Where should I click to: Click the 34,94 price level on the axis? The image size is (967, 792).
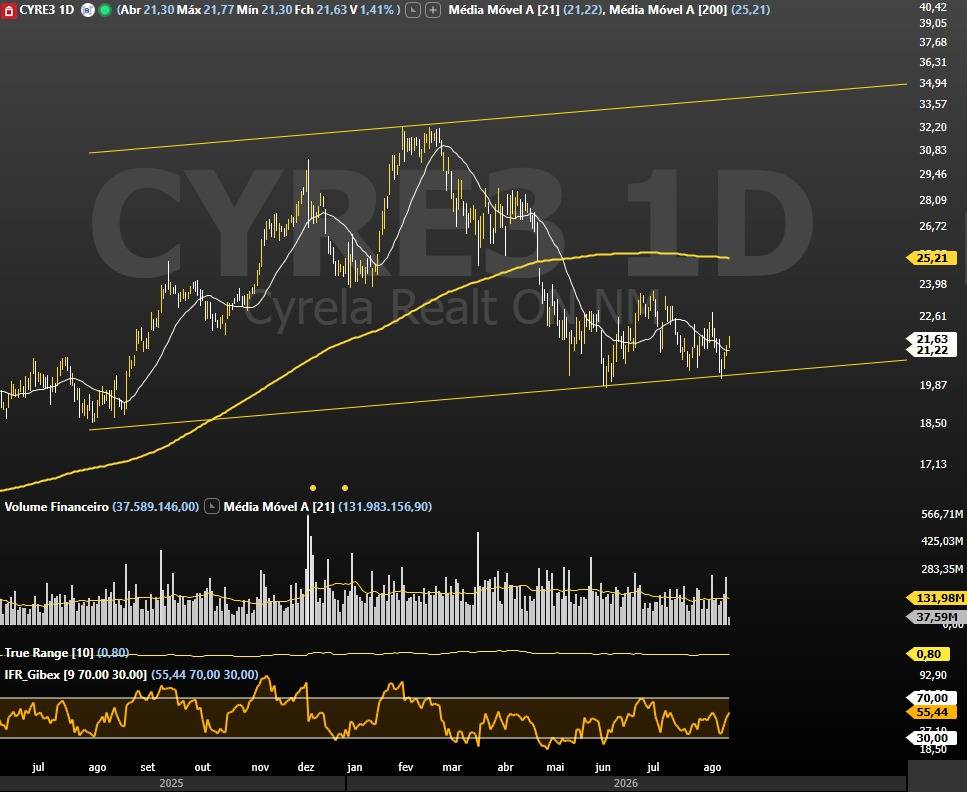click(x=933, y=83)
